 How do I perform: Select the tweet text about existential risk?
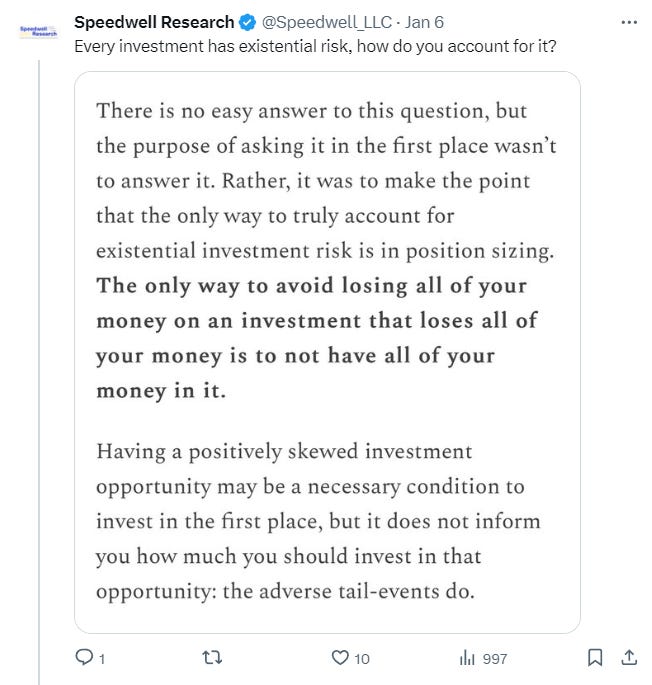point(315,46)
